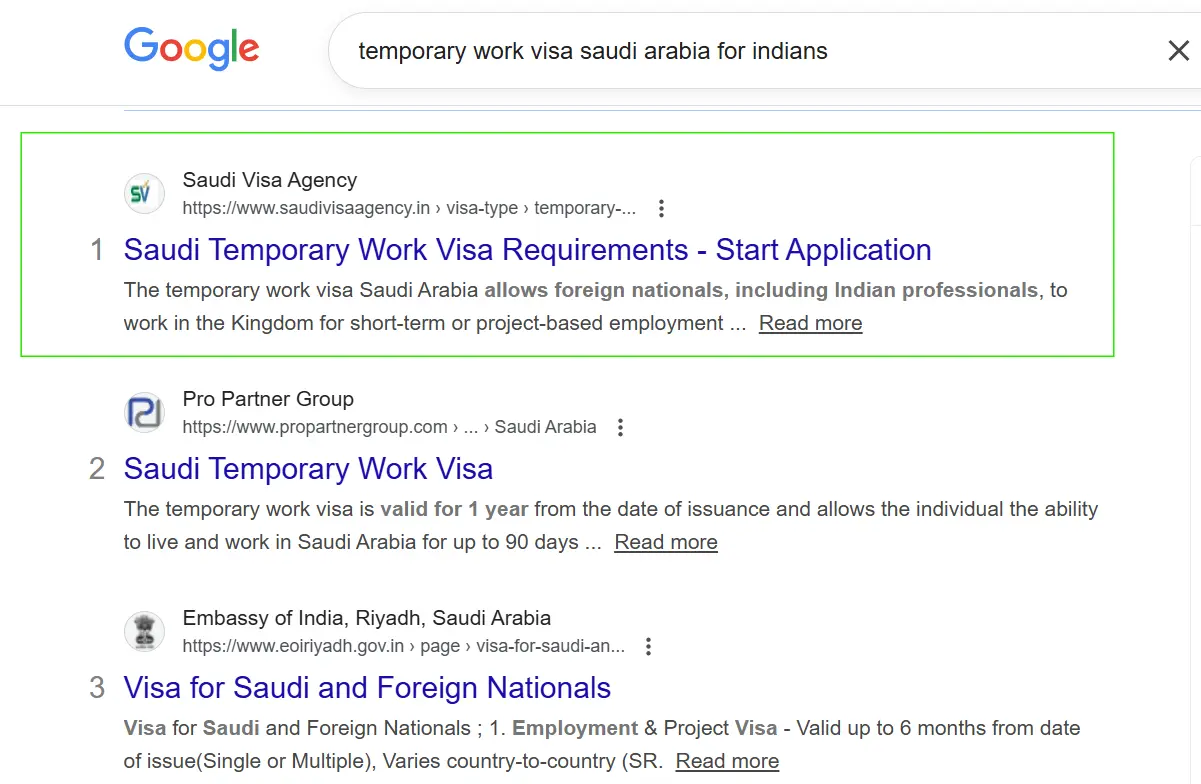Click the eoiriyadh.gov.in URL breadcrumb
The image size is (1201, 784).
403,647
